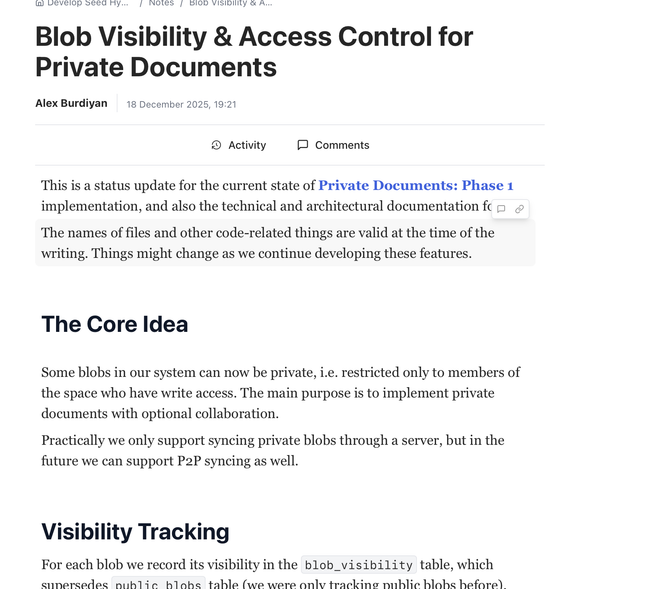Screen dimensions: 650x589
Task: Go to the Notes breadcrumb
Action: (161, 3)
